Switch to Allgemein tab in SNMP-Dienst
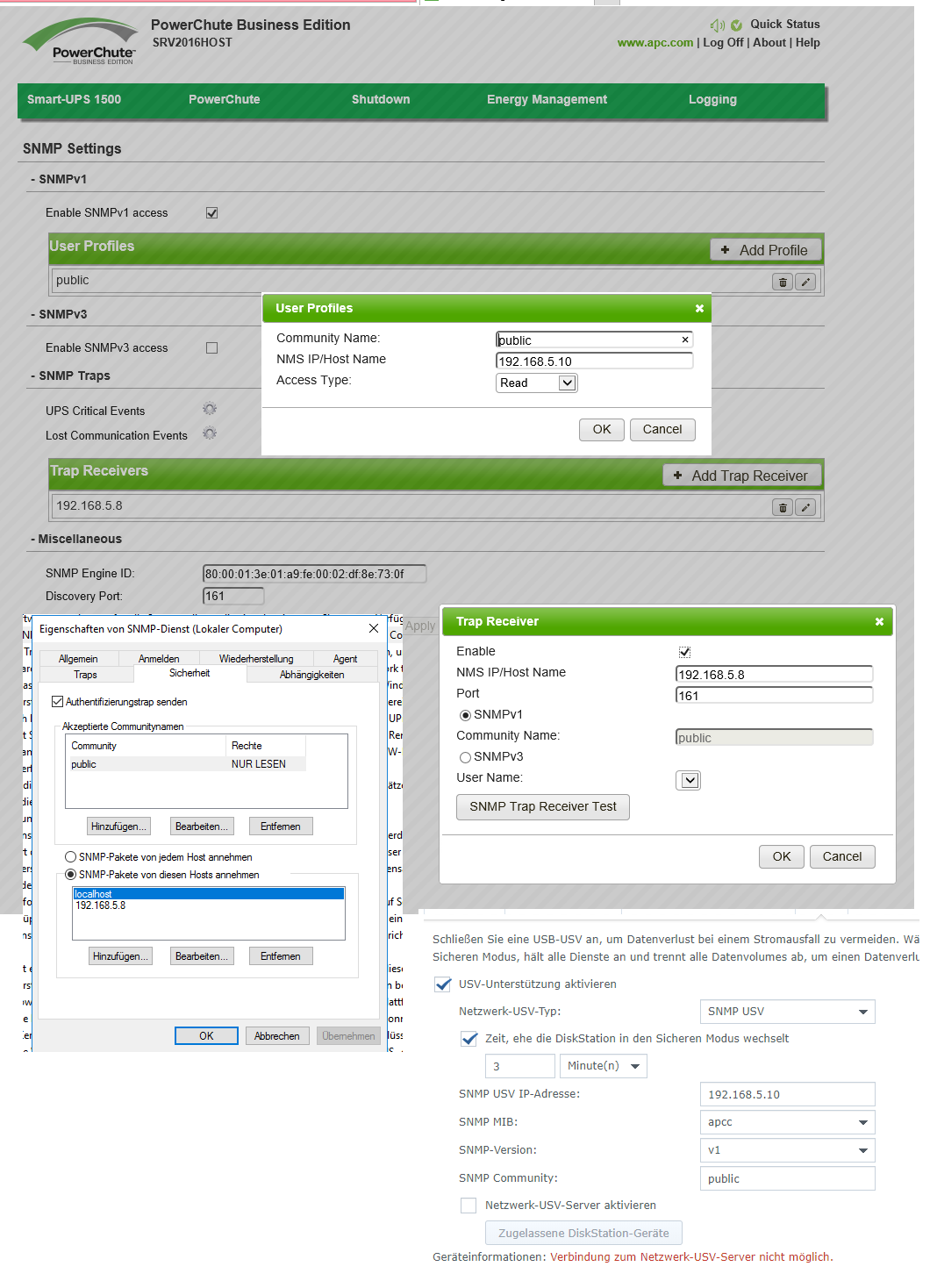This screenshot has height=1288, width=937. tap(78, 659)
